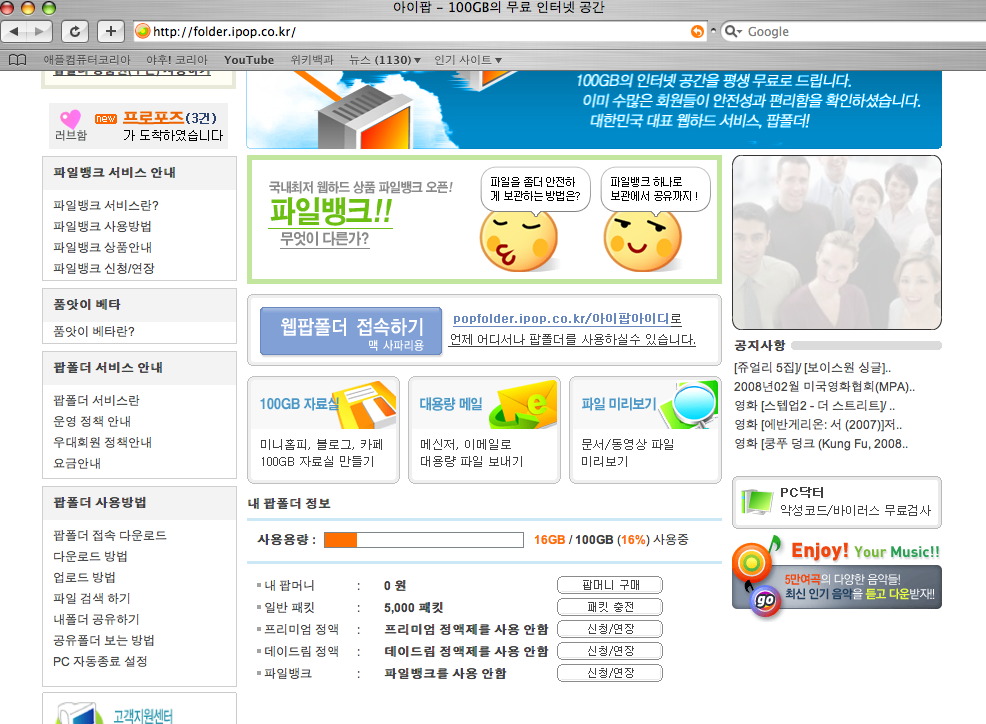Click 신청/연장 for 프리미엄 정액
Viewport: 986px width, 724px height.
pos(610,629)
